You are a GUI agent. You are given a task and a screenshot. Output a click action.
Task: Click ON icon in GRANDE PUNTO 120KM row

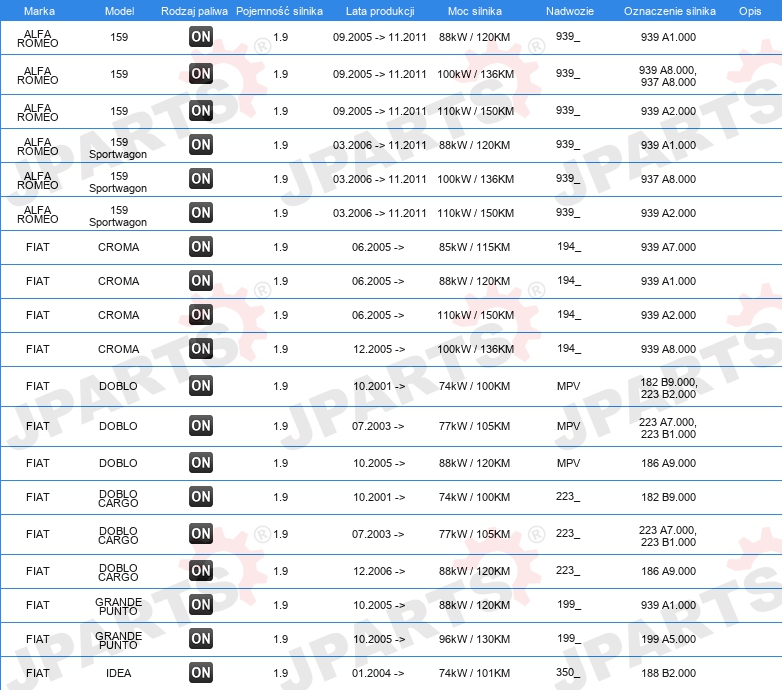201,604
